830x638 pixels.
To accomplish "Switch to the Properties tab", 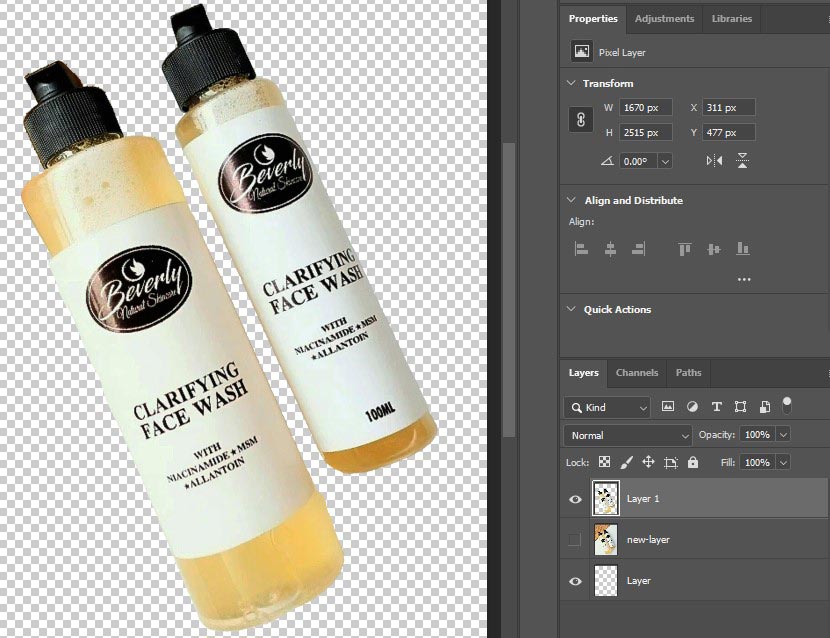I will (593, 19).
